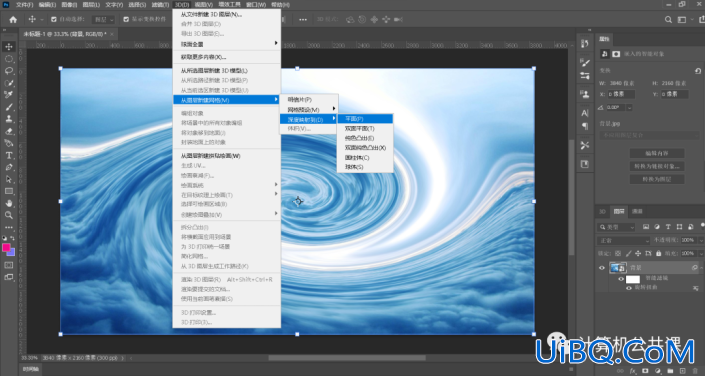Open the opacity 100% dropdown arrow
The width and height of the screenshot is (705, 376).
click(701, 241)
